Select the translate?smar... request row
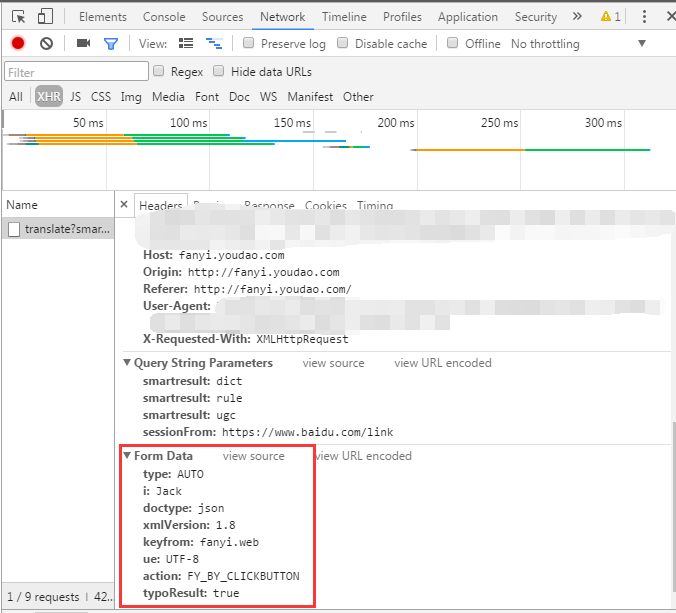This screenshot has height=613, width=676. pos(58,229)
